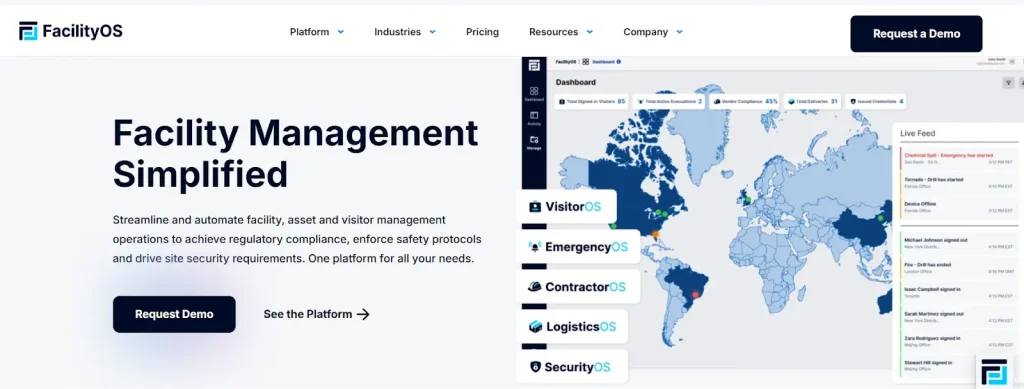Screen dimensions: 1024x389
Task: Click the VisitorOS badge icon
Action: (535, 207)
